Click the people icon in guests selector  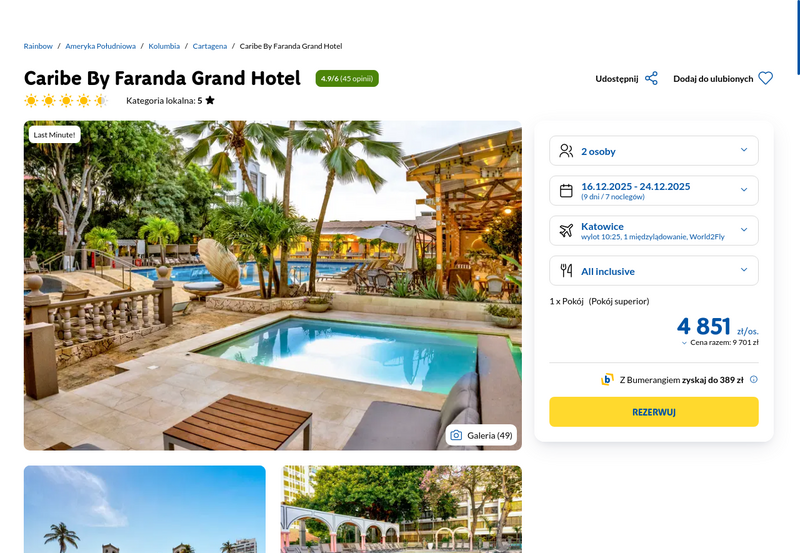coord(566,150)
